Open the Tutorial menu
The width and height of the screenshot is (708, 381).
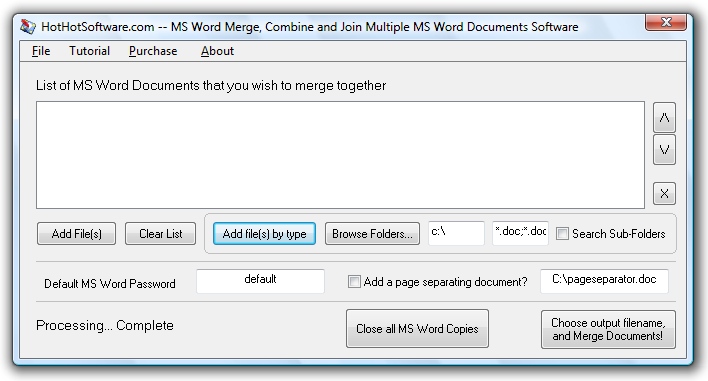pyautogui.click(x=89, y=51)
